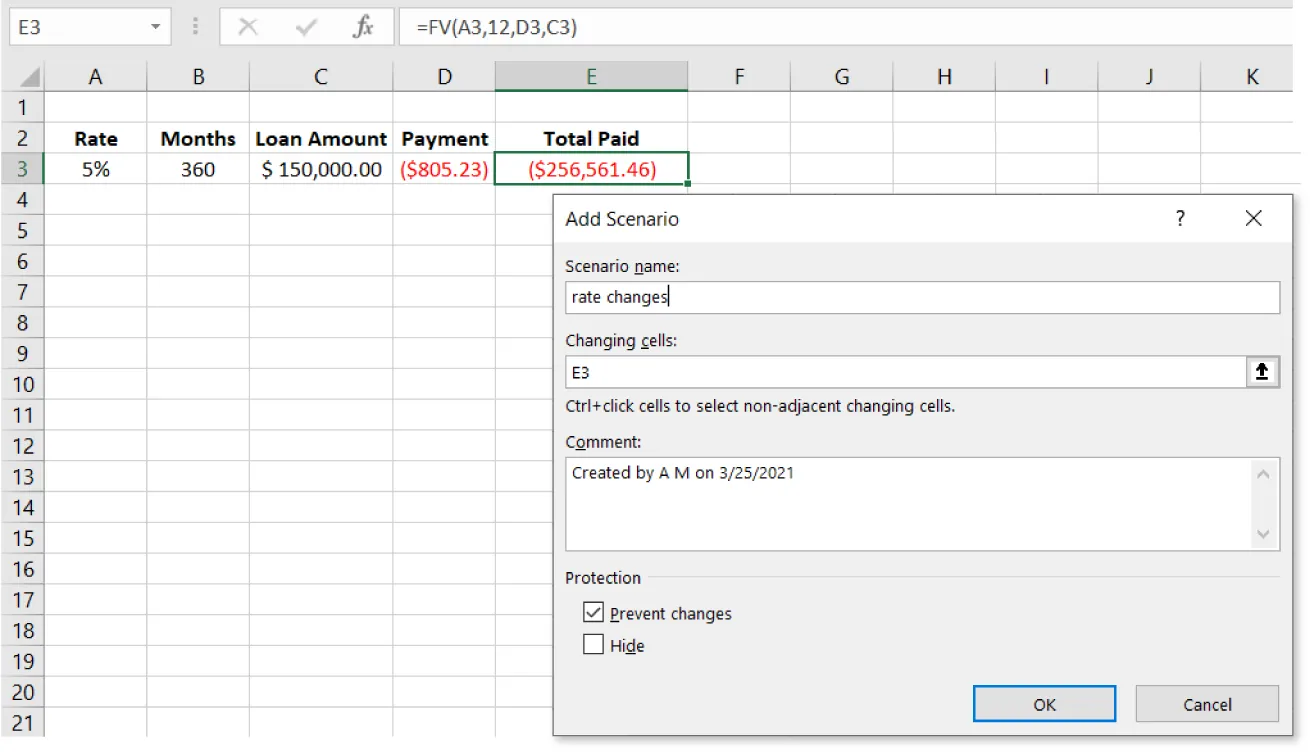Select the Payment value cell D3
Screen dimensions: 1310x753
[444, 169]
